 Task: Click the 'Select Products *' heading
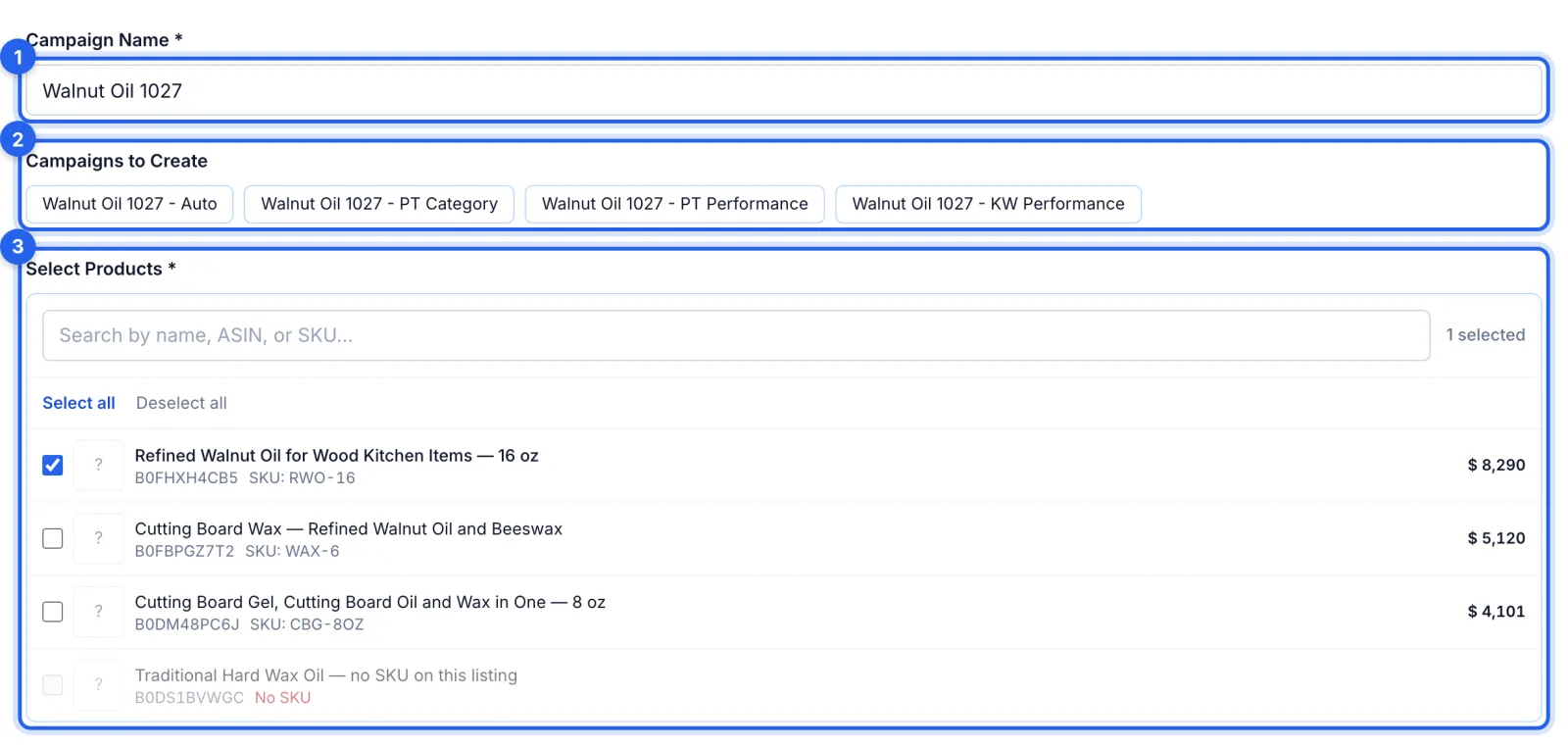coord(101,269)
